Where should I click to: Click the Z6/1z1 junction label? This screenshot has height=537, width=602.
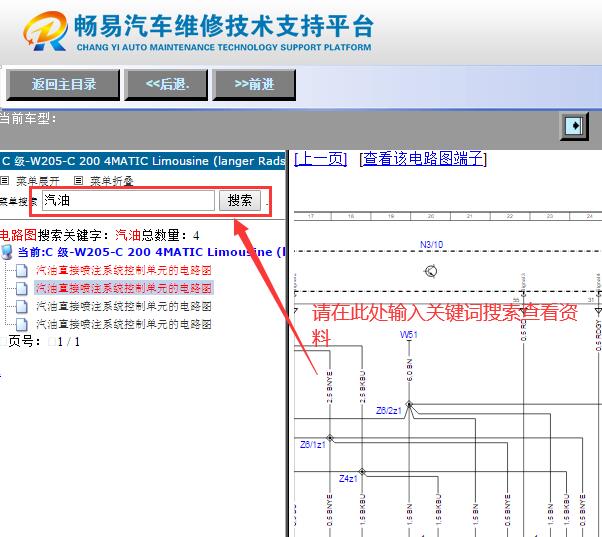(313, 444)
